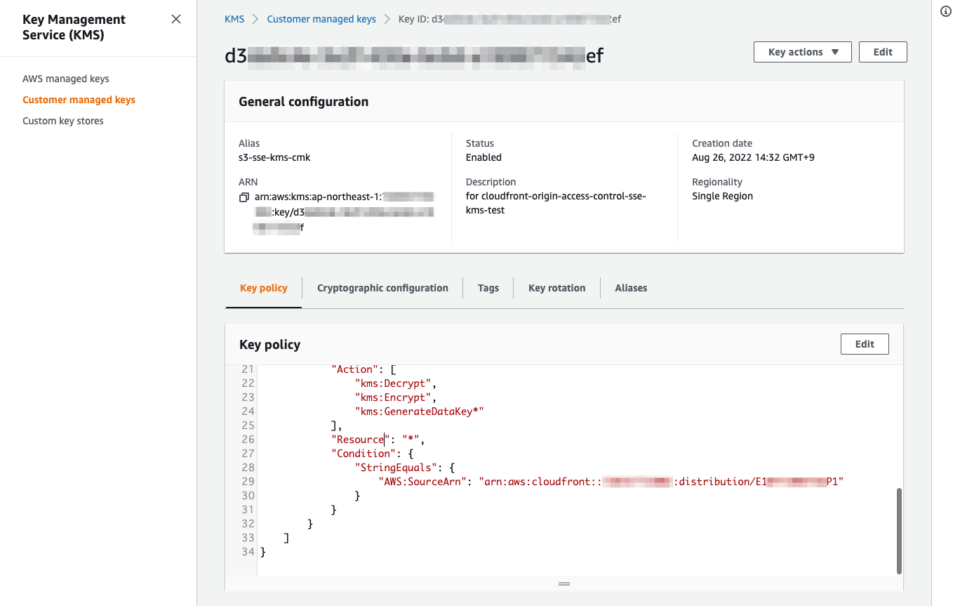Image resolution: width=960 pixels, height=606 pixels.
Task: Open Custom key stores
Action: 63,120
